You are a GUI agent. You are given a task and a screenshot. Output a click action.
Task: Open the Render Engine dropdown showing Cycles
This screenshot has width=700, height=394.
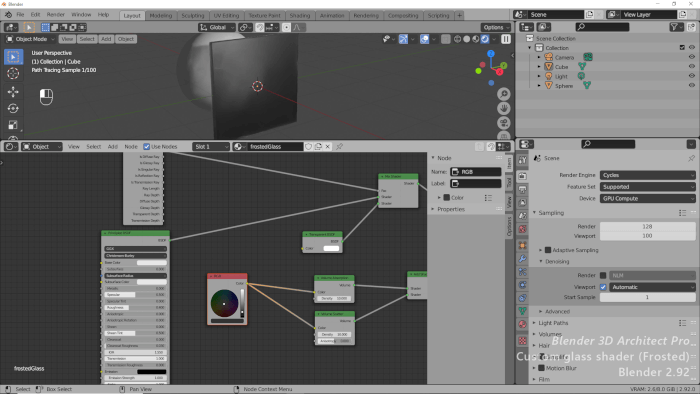(x=648, y=175)
